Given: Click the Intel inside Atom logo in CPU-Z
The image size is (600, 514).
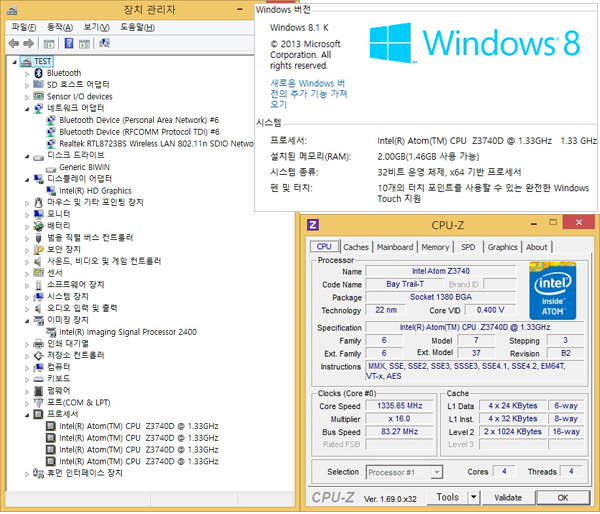Looking at the screenshot, I should click(x=553, y=291).
